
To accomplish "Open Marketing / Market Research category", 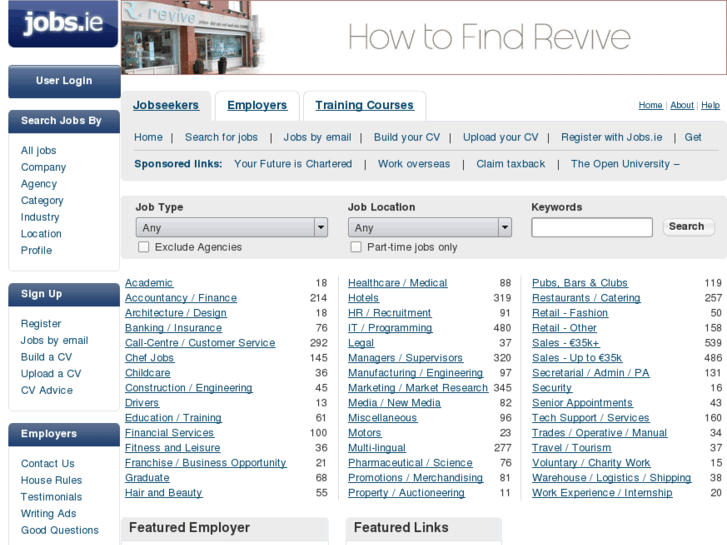I will 418,388.
